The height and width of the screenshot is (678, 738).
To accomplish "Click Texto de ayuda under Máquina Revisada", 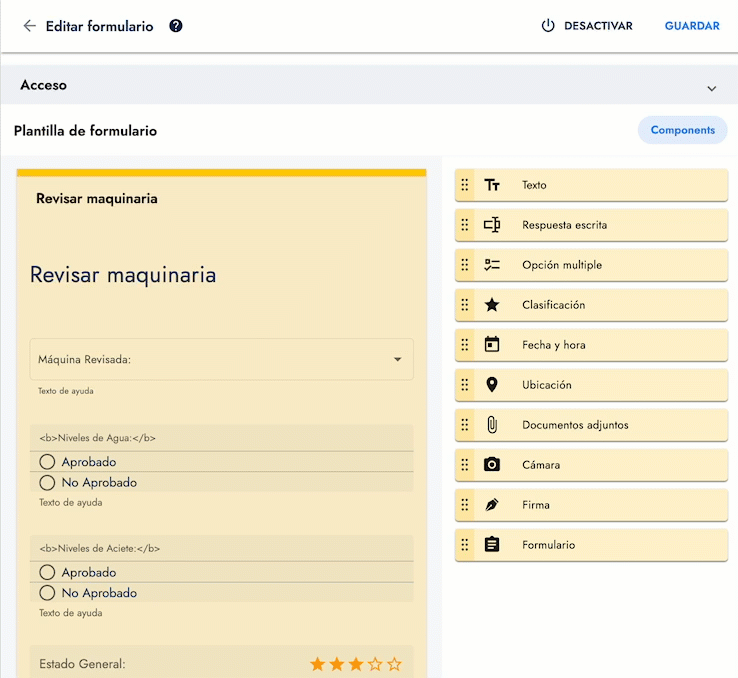I will point(66,391).
